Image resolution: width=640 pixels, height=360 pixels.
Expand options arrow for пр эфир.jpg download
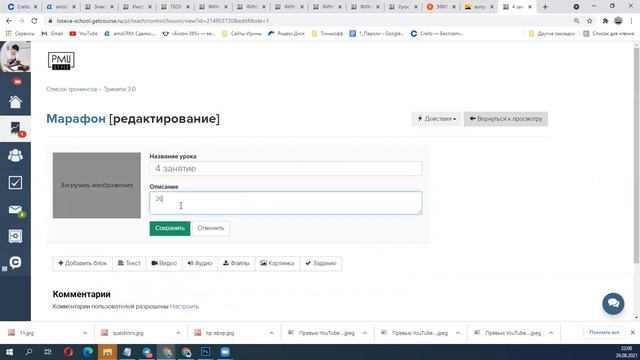coord(271,333)
